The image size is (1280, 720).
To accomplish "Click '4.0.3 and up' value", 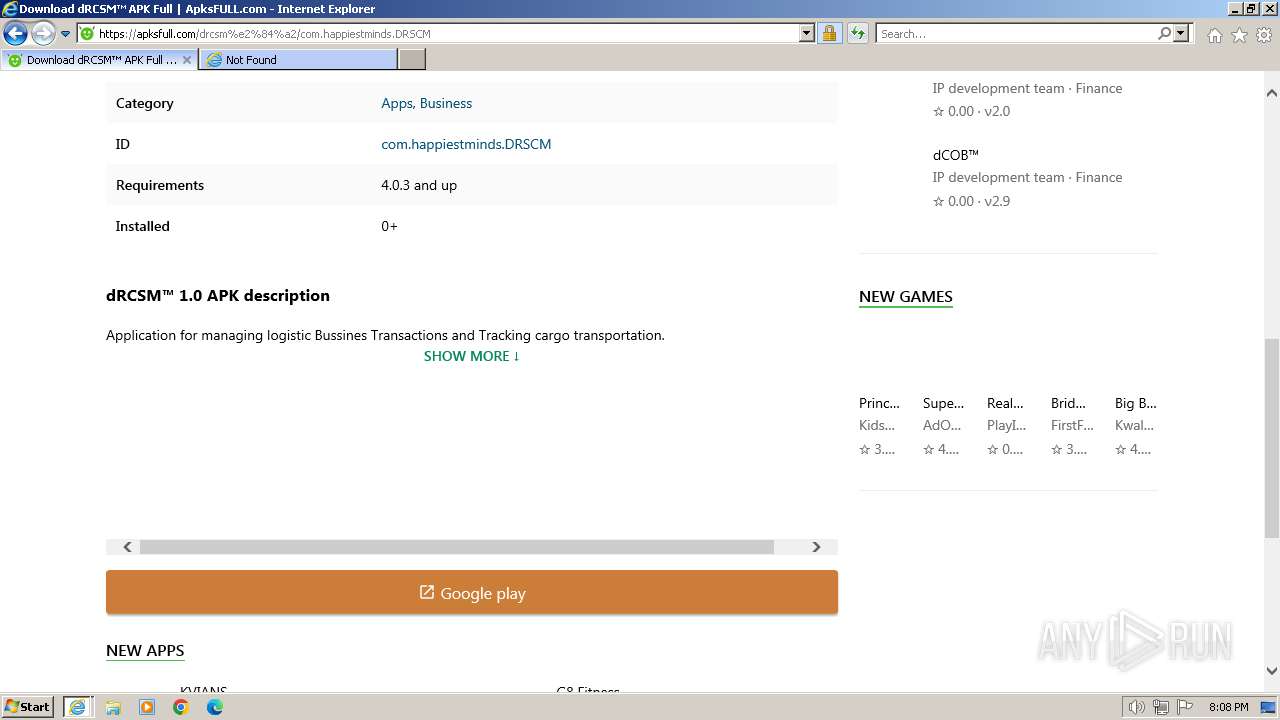I will click(419, 185).
